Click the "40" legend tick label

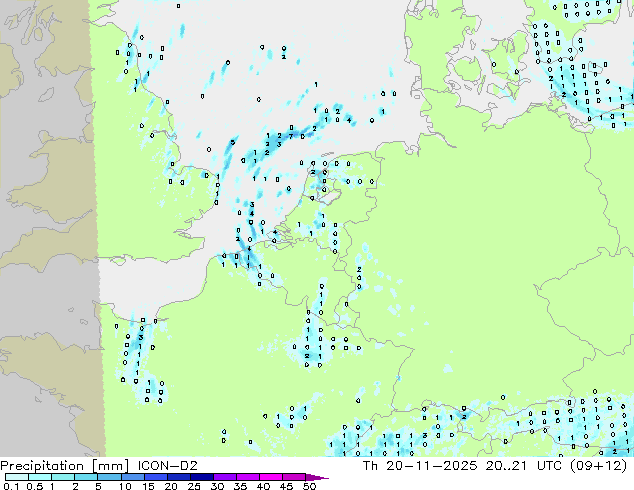click(263, 486)
